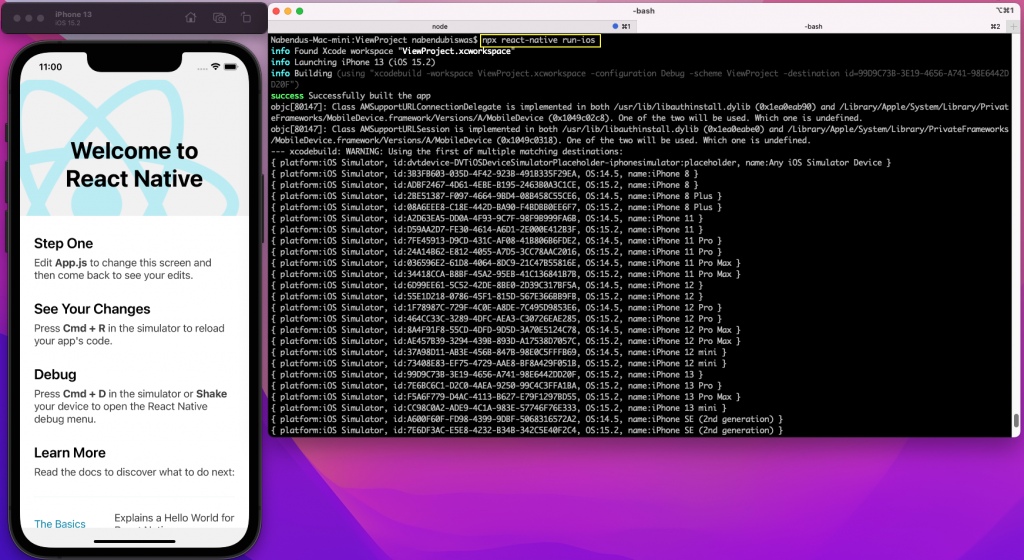Click the 'xcodebuild: WARNING' line
The width and height of the screenshot is (1024, 560).
[447, 151]
